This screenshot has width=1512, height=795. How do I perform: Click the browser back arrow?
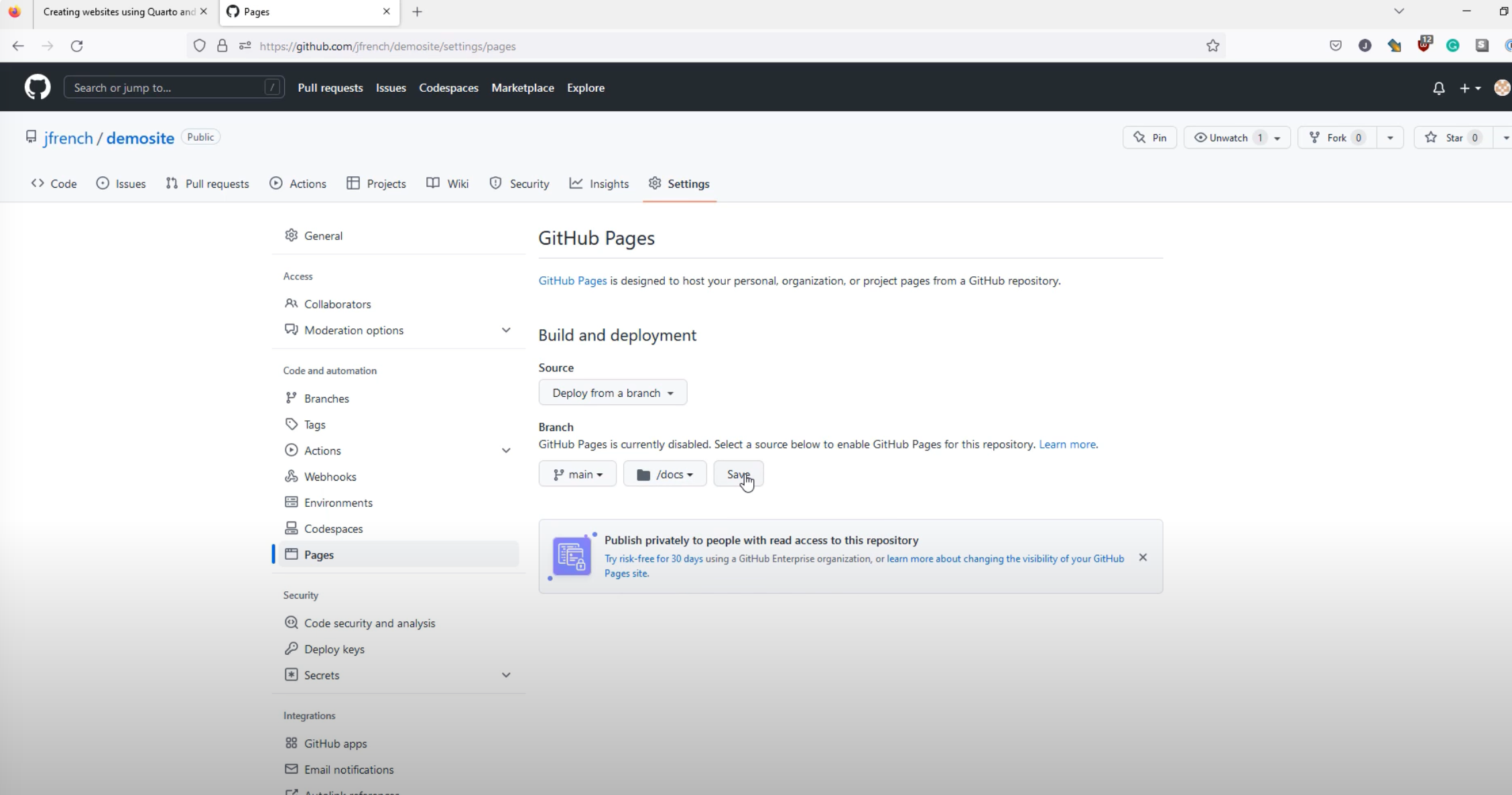18,46
